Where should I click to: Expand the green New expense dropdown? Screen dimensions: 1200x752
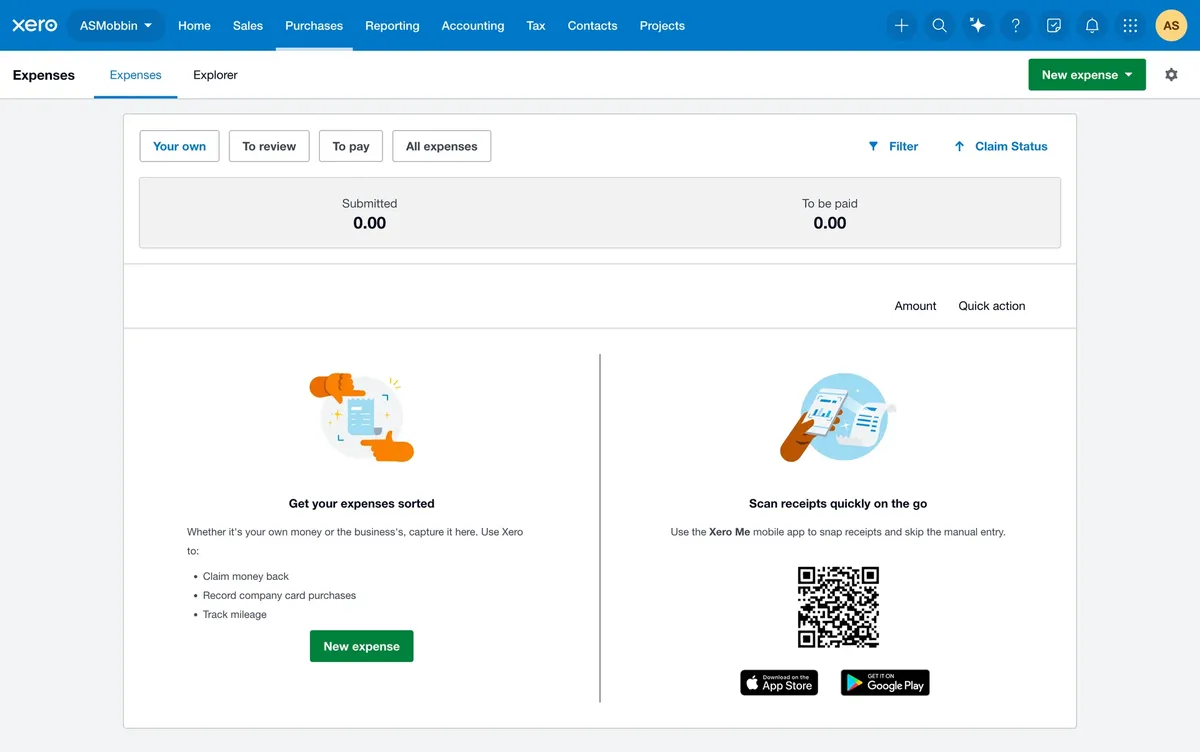point(1087,75)
